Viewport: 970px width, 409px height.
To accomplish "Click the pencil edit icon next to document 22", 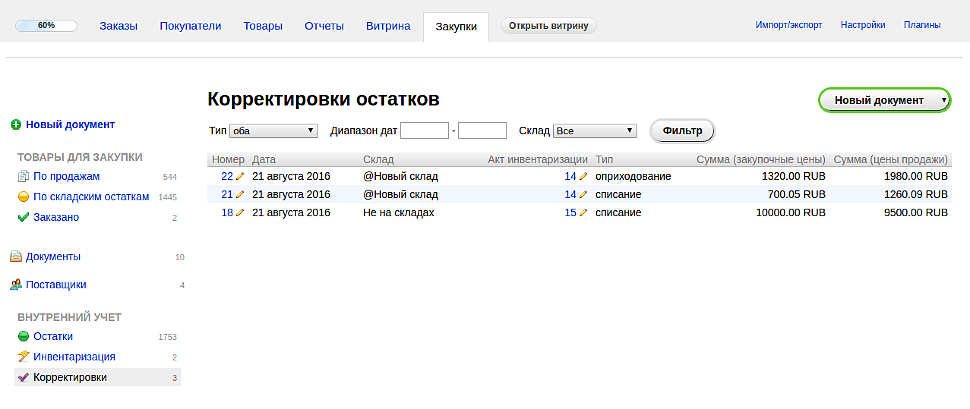I will point(240,176).
